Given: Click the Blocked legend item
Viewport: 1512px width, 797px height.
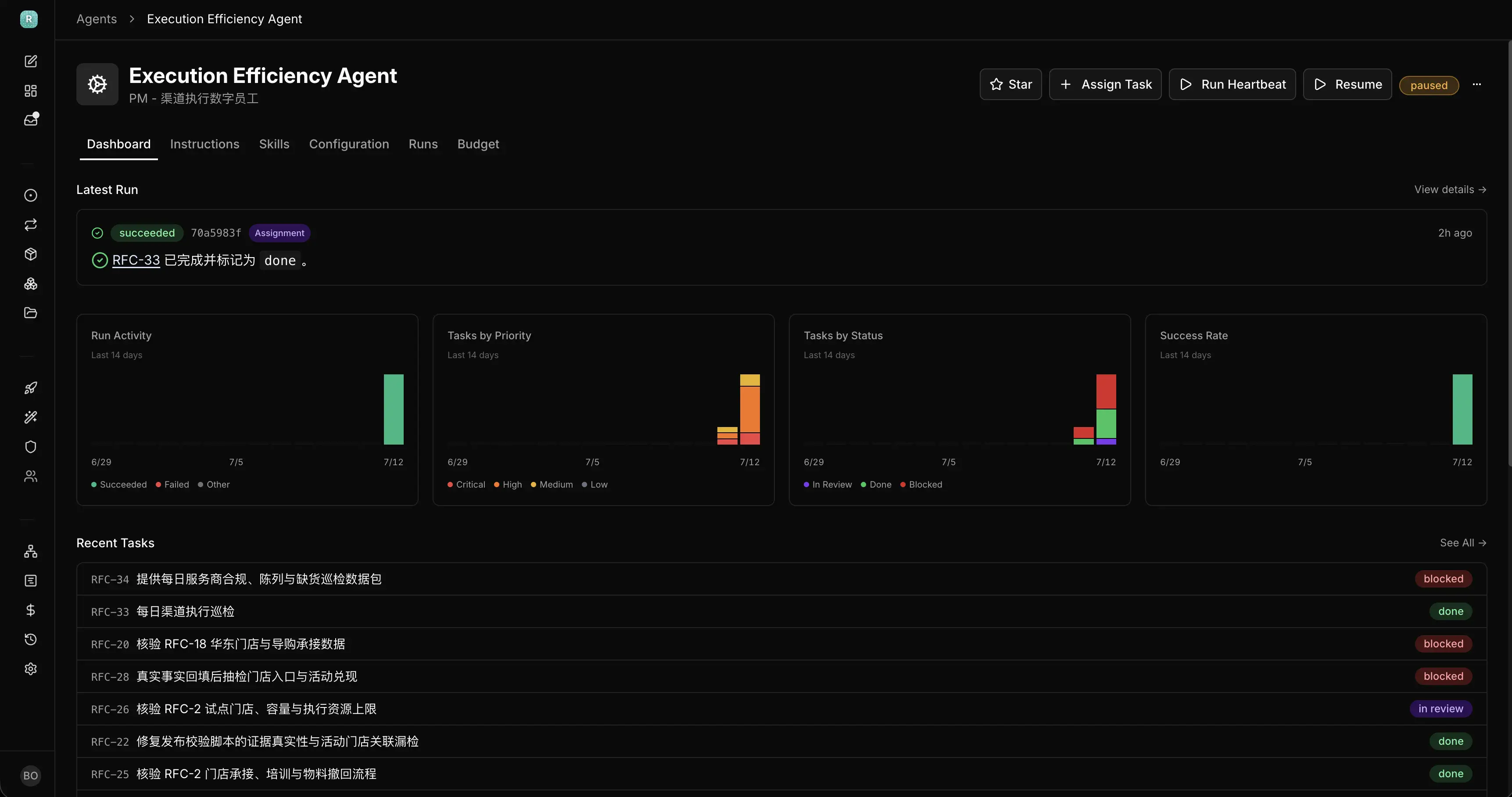Looking at the screenshot, I should pos(921,484).
